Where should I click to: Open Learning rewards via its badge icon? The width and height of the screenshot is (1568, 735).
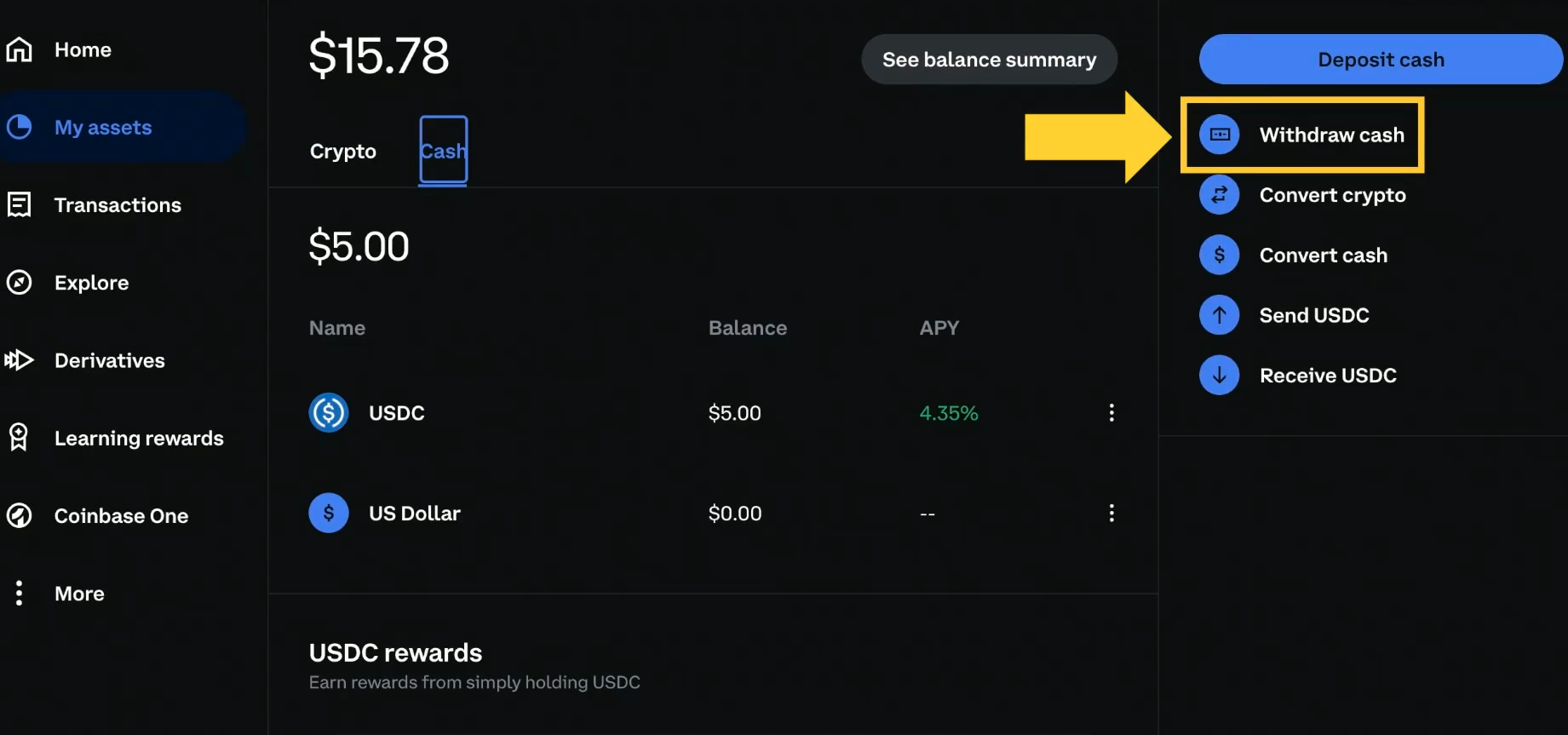19,437
